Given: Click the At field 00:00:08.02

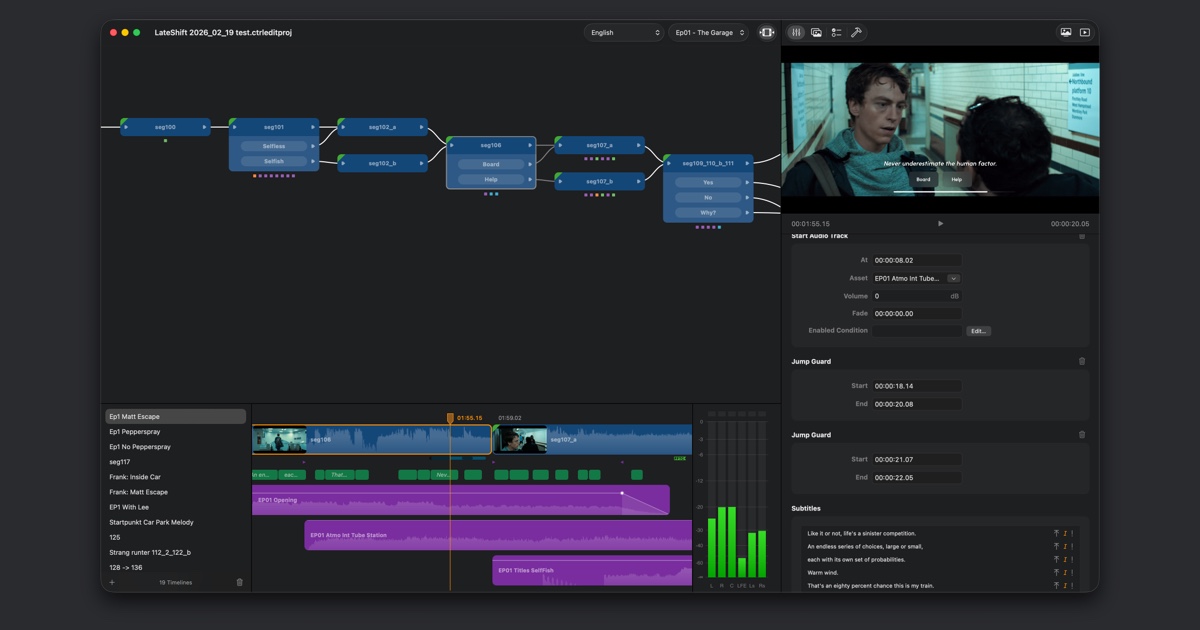Looking at the screenshot, I should [916, 260].
